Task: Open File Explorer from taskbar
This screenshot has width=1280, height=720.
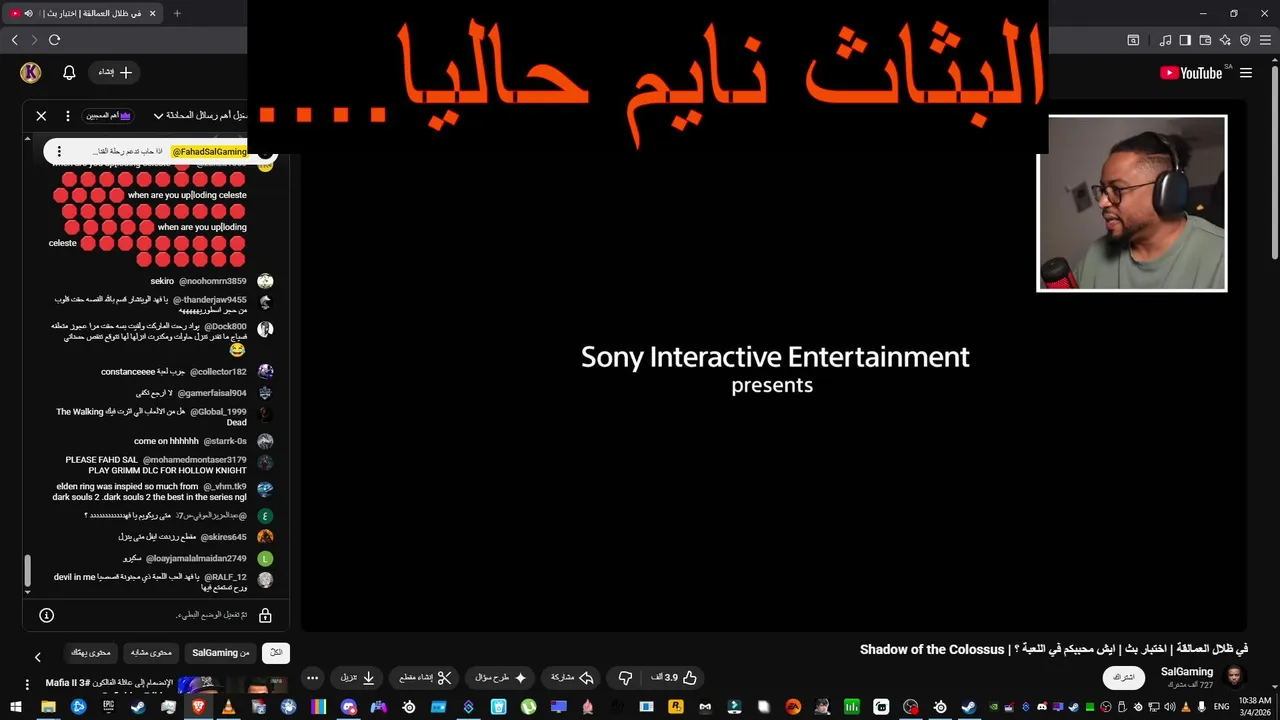Action: tap(48, 707)
